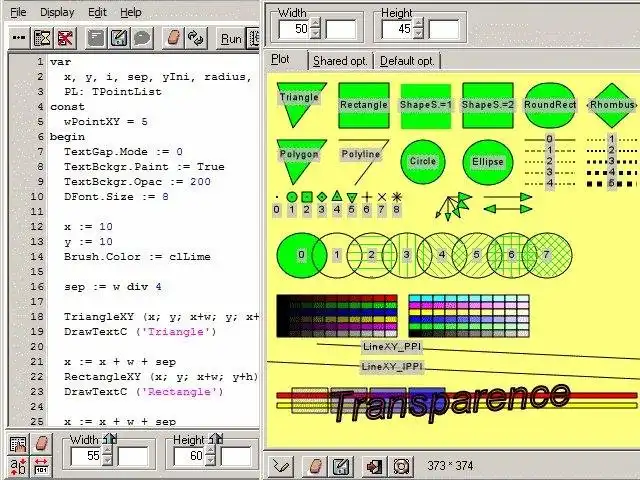Click code line 14 'Brush.Color := clLime'
The image size is (640, 480).
coord(137,257)
